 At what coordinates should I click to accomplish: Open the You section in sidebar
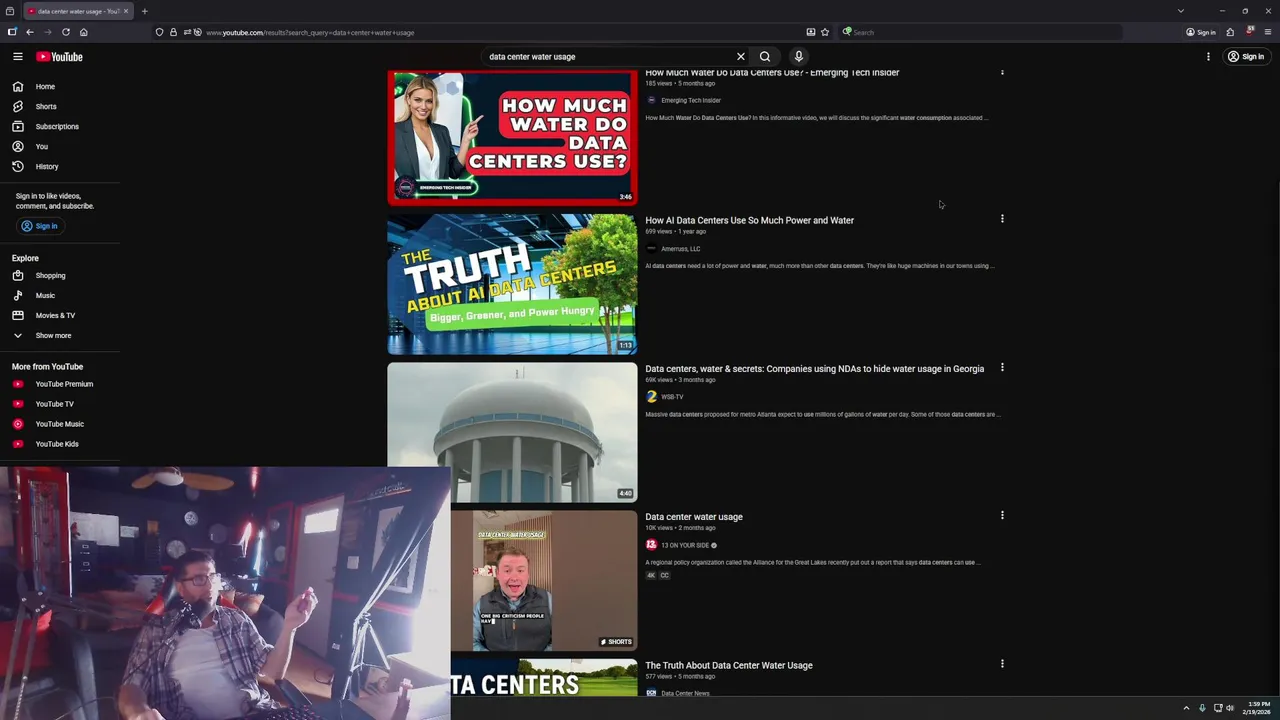click(x=42, y=147)
